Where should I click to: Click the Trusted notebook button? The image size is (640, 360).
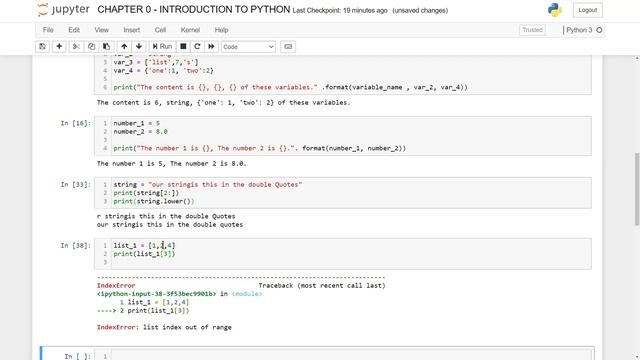pyautogui.click(x=532, y=30)
